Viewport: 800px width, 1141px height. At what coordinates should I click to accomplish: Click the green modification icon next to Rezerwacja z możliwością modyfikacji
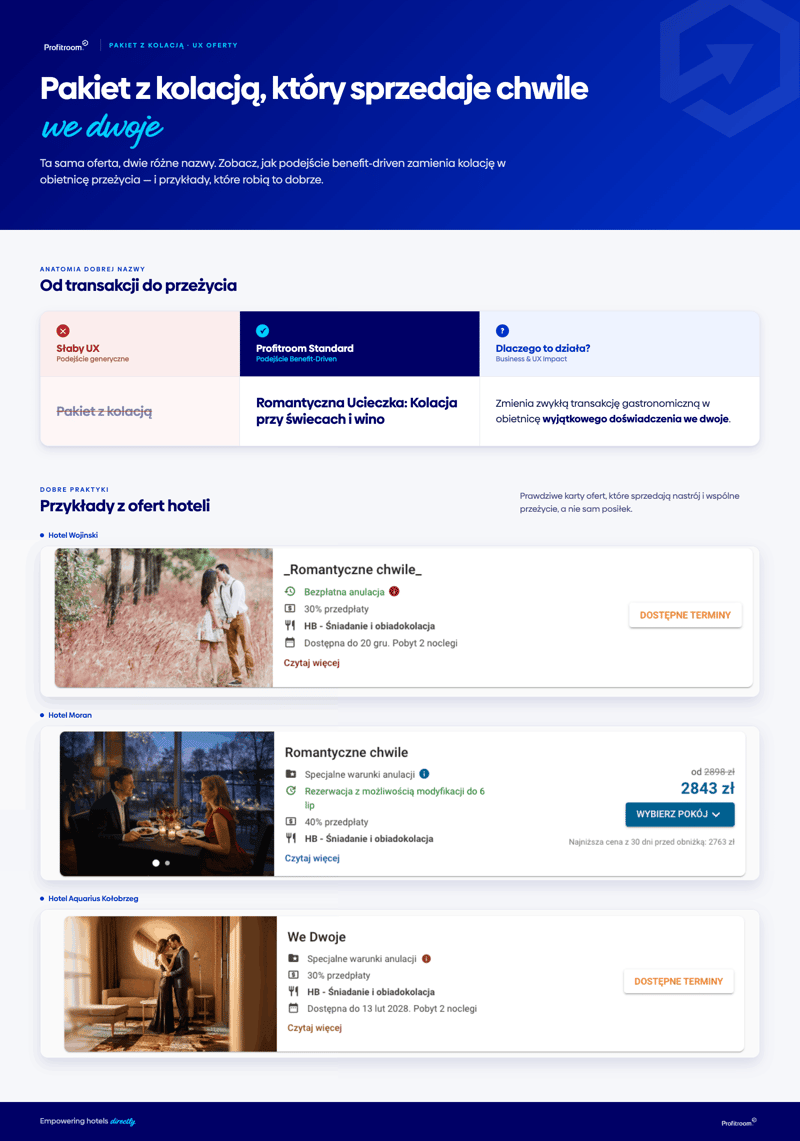pyautogui.click(x=290, y=790)
